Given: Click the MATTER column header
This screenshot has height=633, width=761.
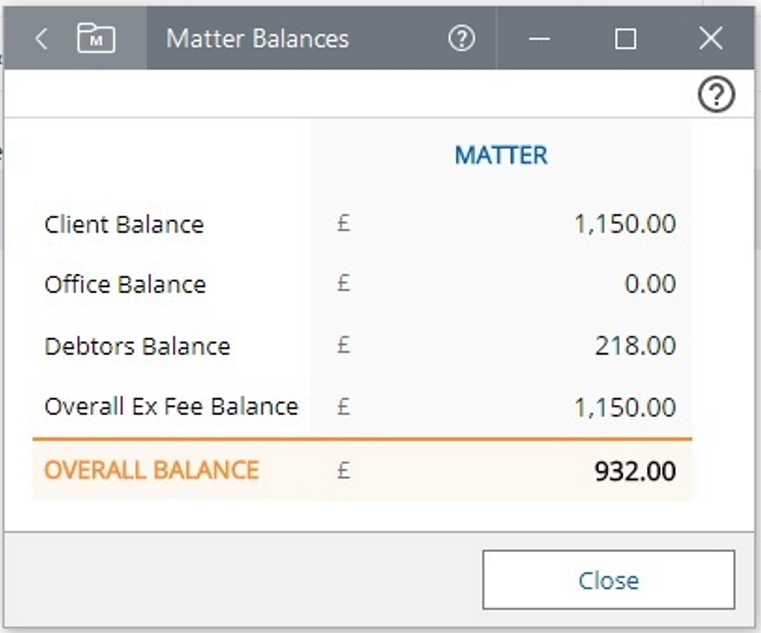Looking at the screenshot, I should click(501, 156).
